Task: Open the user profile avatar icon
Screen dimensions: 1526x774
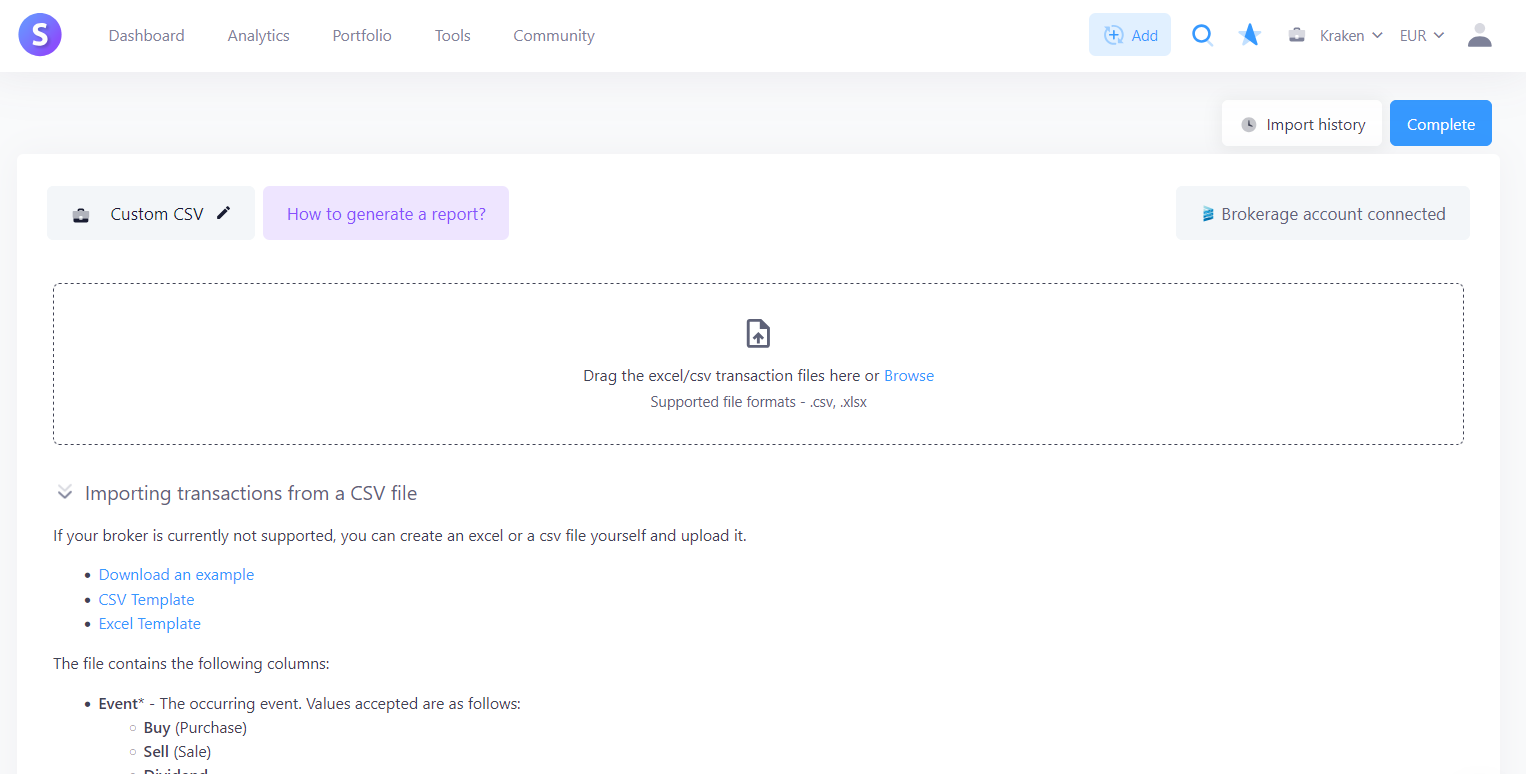Action: 1479,36
